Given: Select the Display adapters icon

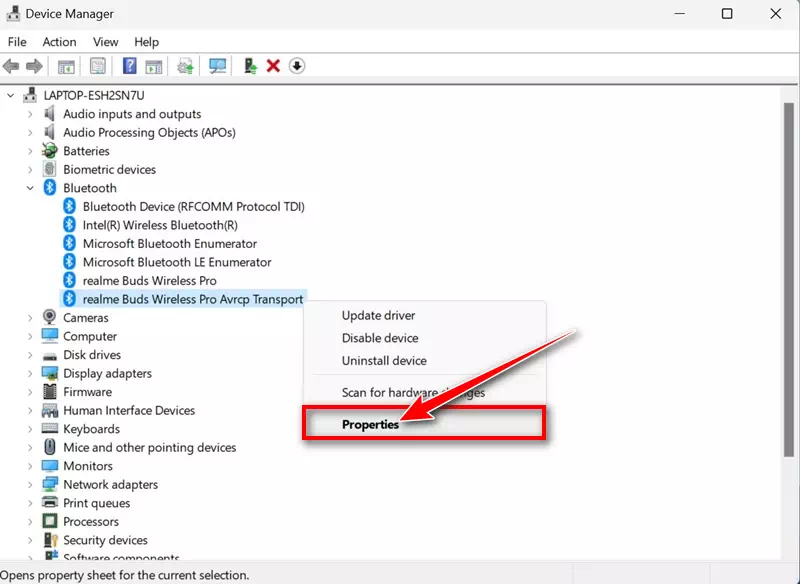Looking at the screenshot, I should click(x=49, y=373).
